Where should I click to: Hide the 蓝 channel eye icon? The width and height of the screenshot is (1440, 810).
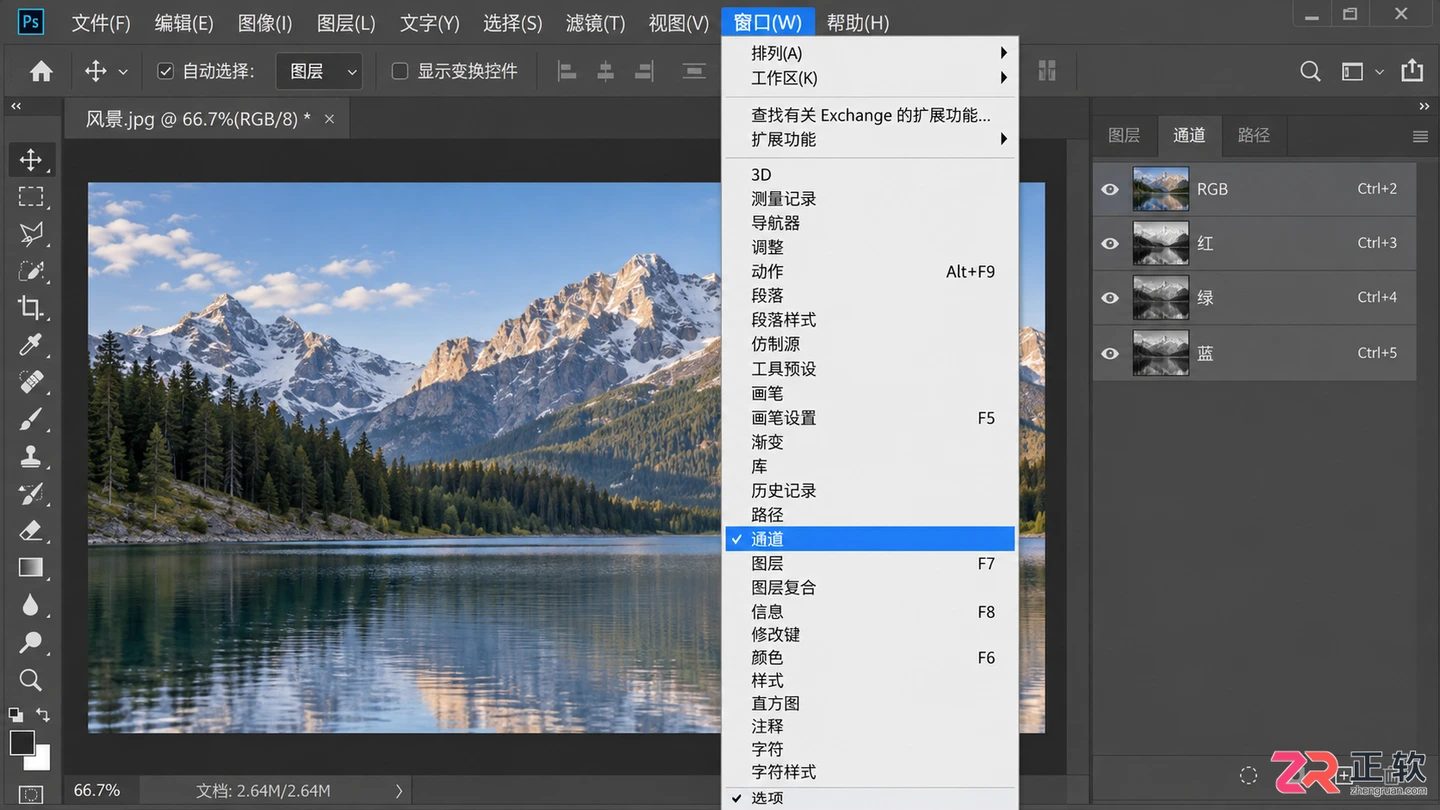(x=1110, y=353)
